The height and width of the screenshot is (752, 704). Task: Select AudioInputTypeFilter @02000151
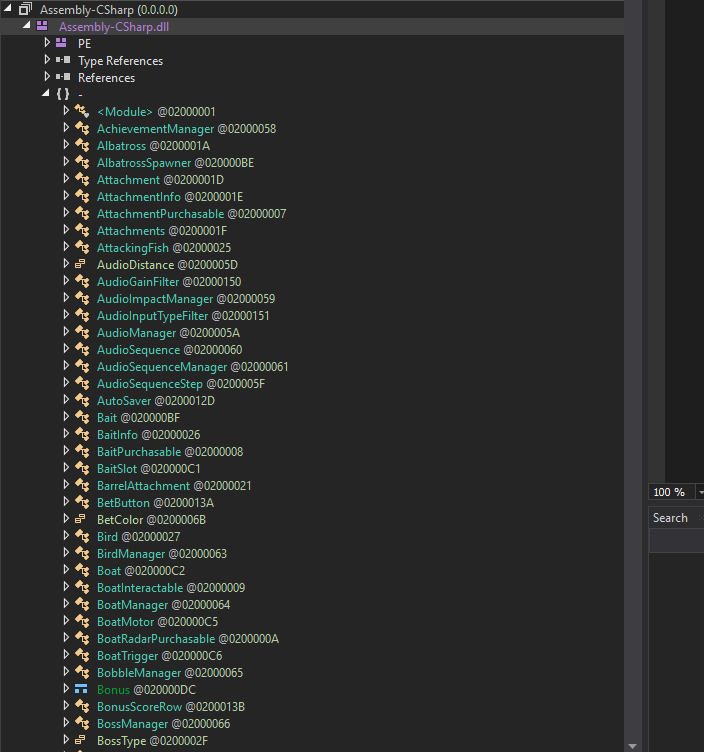coord(183,316)
